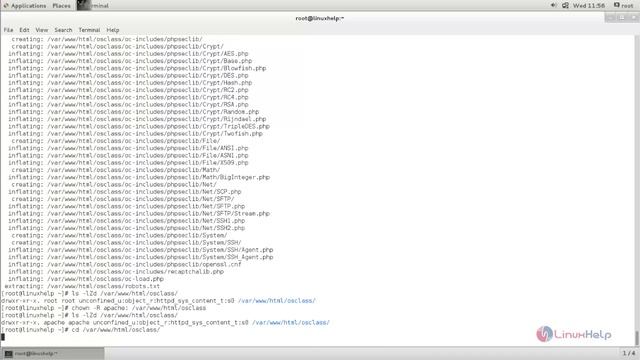This screenshot has height=360, width=640.
Task: Open the Help menu
Action: (x=113, y=30)
